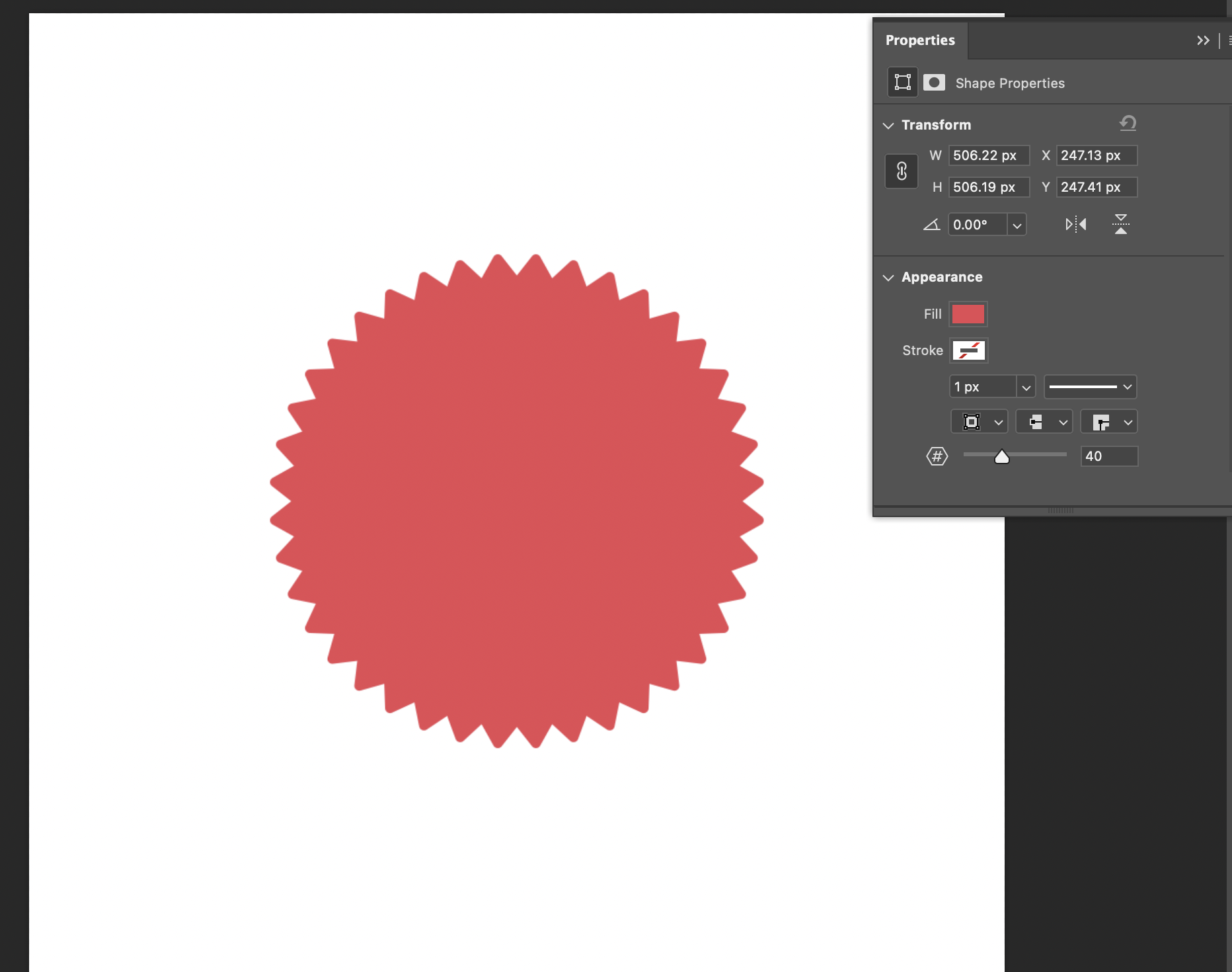Screen dimensions: 1232x972
Task: Click the star ratio slider handle
Action: (1002, 457)
